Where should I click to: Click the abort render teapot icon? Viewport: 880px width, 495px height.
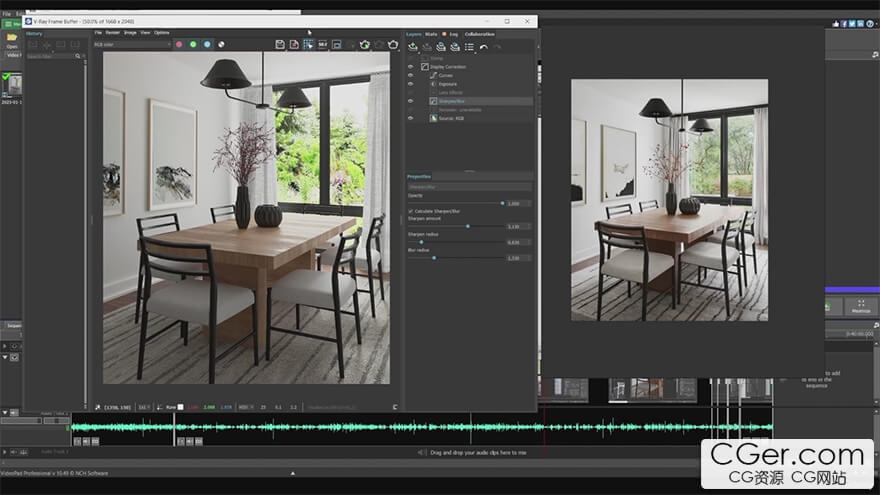pos(379,44)
